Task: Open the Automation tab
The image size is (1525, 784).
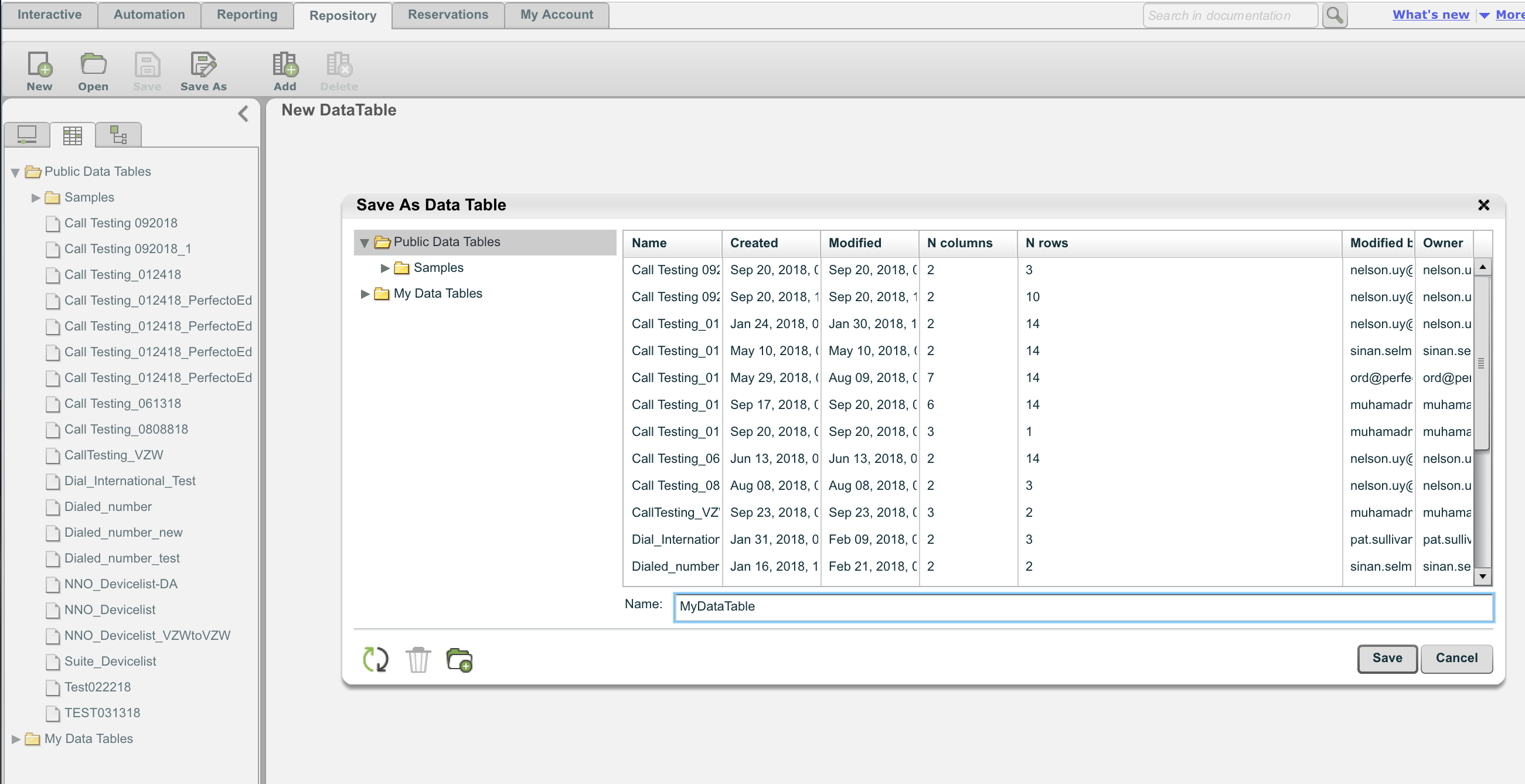Action: pos(149,15)
